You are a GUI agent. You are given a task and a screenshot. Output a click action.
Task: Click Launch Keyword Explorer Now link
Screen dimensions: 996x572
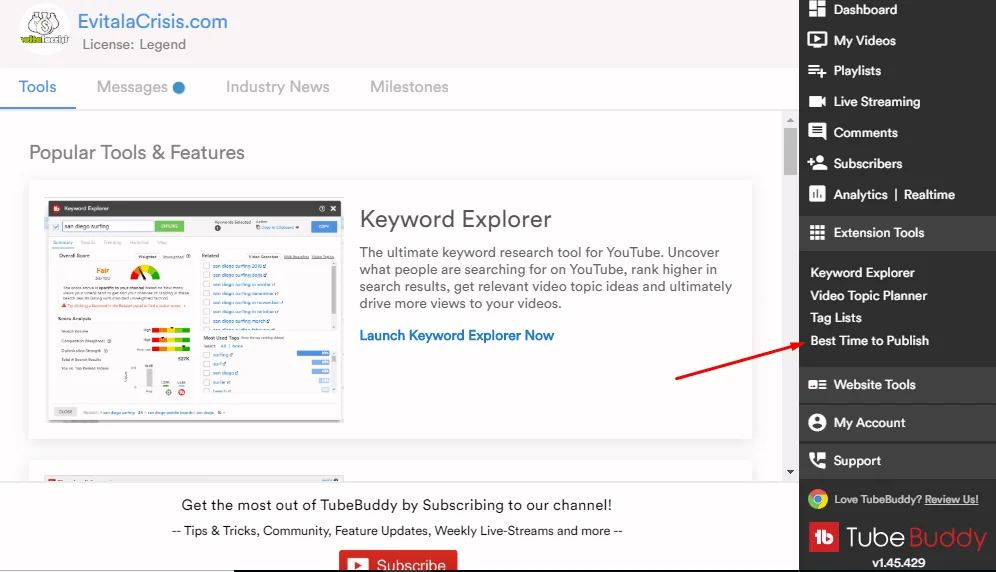[457, 336]
